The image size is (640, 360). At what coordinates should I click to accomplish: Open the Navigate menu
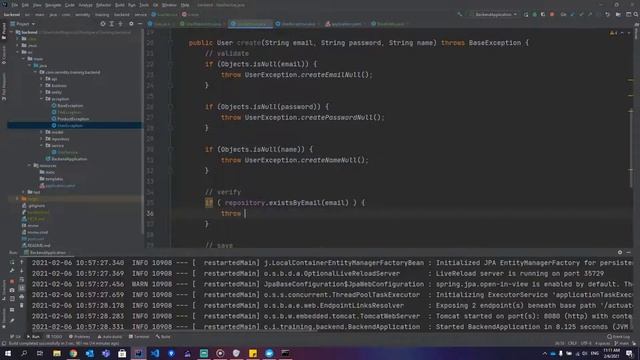point(53,5)
